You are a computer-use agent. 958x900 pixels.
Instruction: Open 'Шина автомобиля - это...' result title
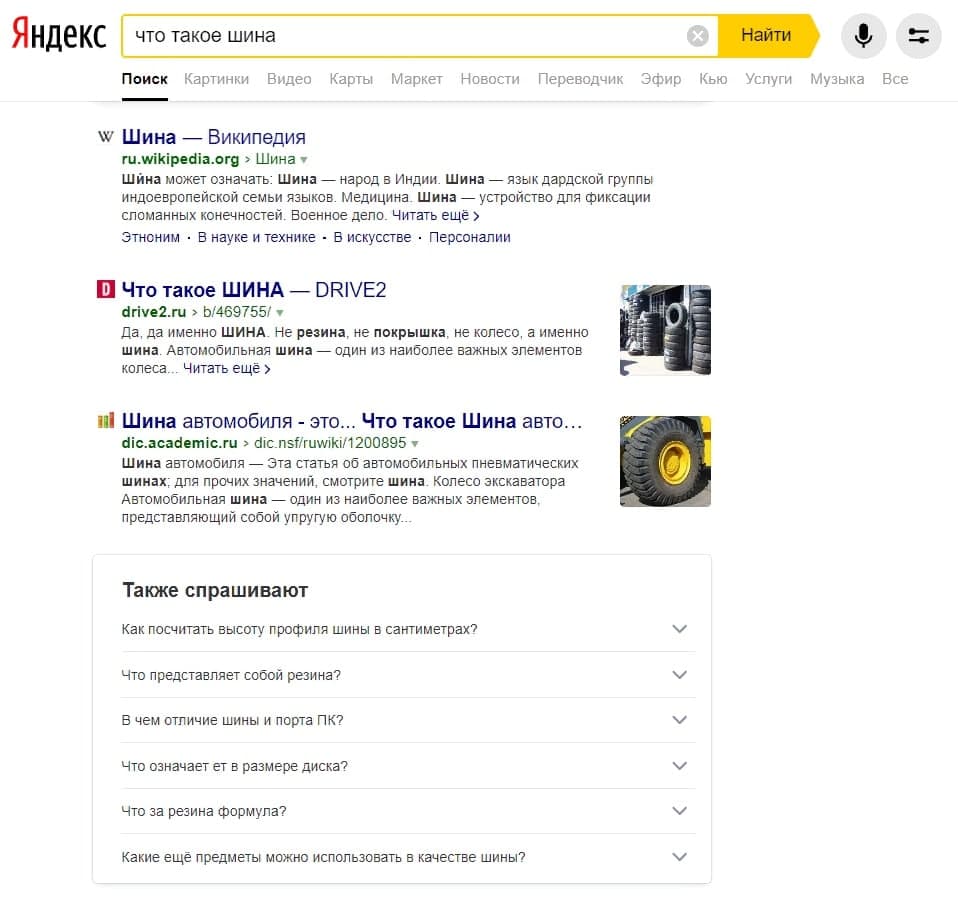(352, 421)
